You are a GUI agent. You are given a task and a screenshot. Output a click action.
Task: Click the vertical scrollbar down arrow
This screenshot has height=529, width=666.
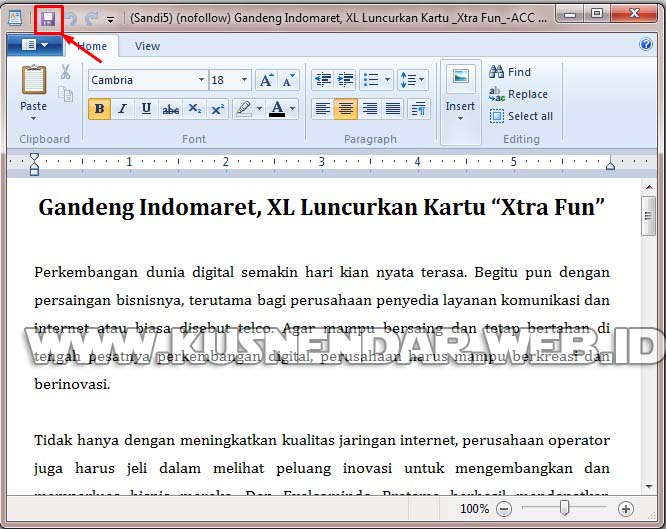(x=649, y=487)
